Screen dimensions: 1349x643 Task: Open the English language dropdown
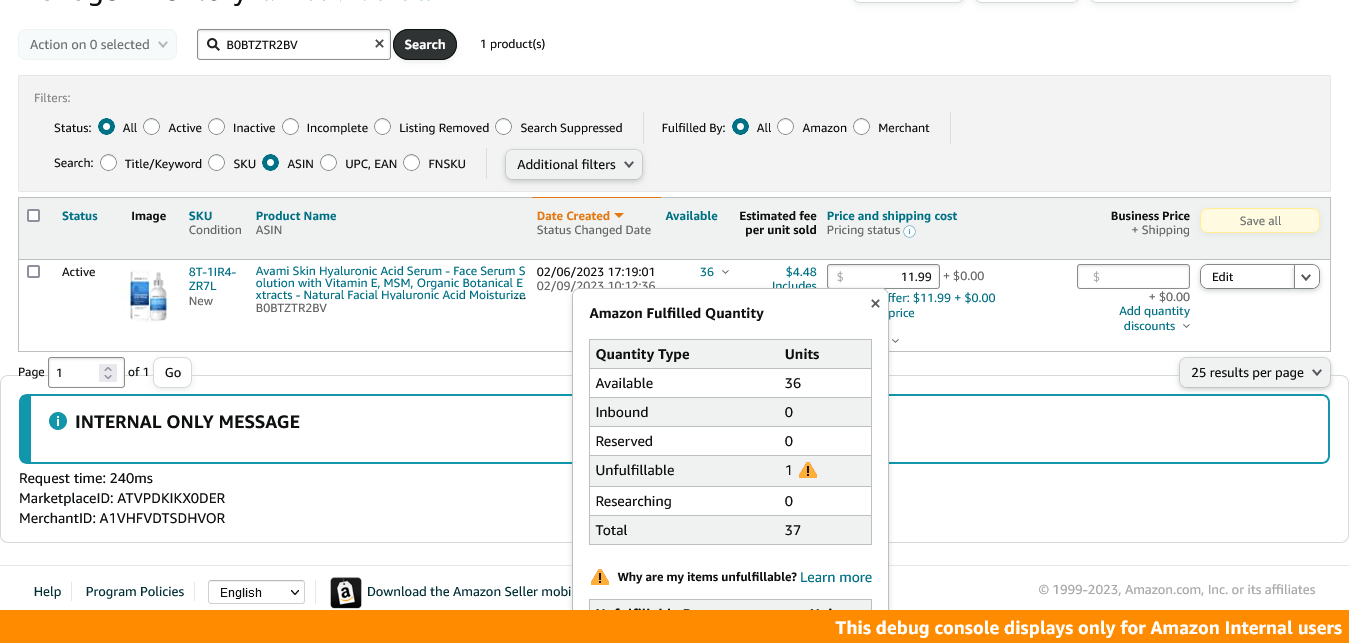point(256,592)
